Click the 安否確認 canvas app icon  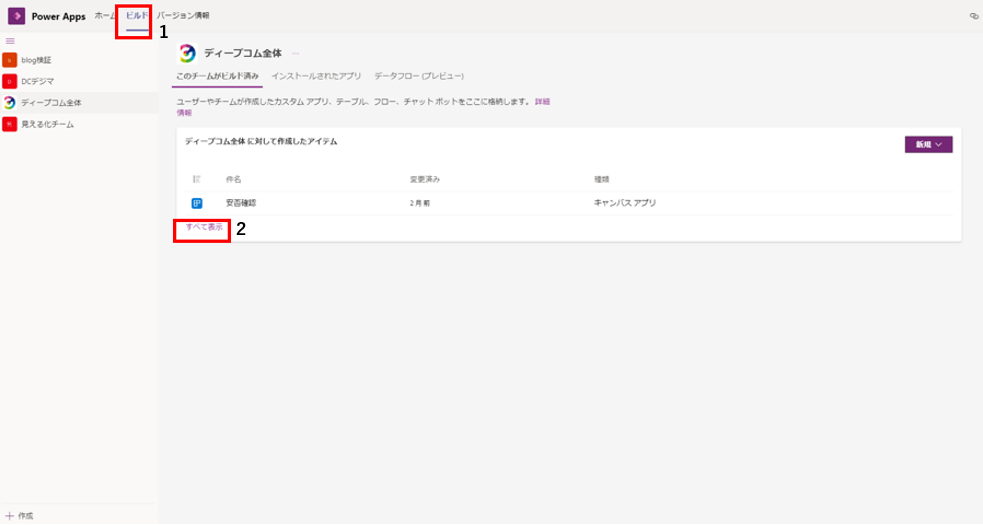point(197,203)
